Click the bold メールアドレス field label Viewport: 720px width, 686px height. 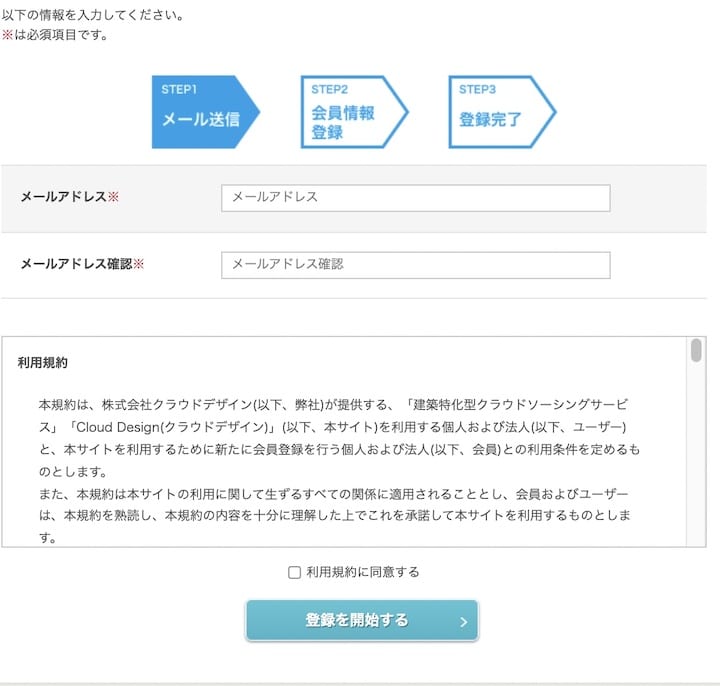tap(63, 197)
